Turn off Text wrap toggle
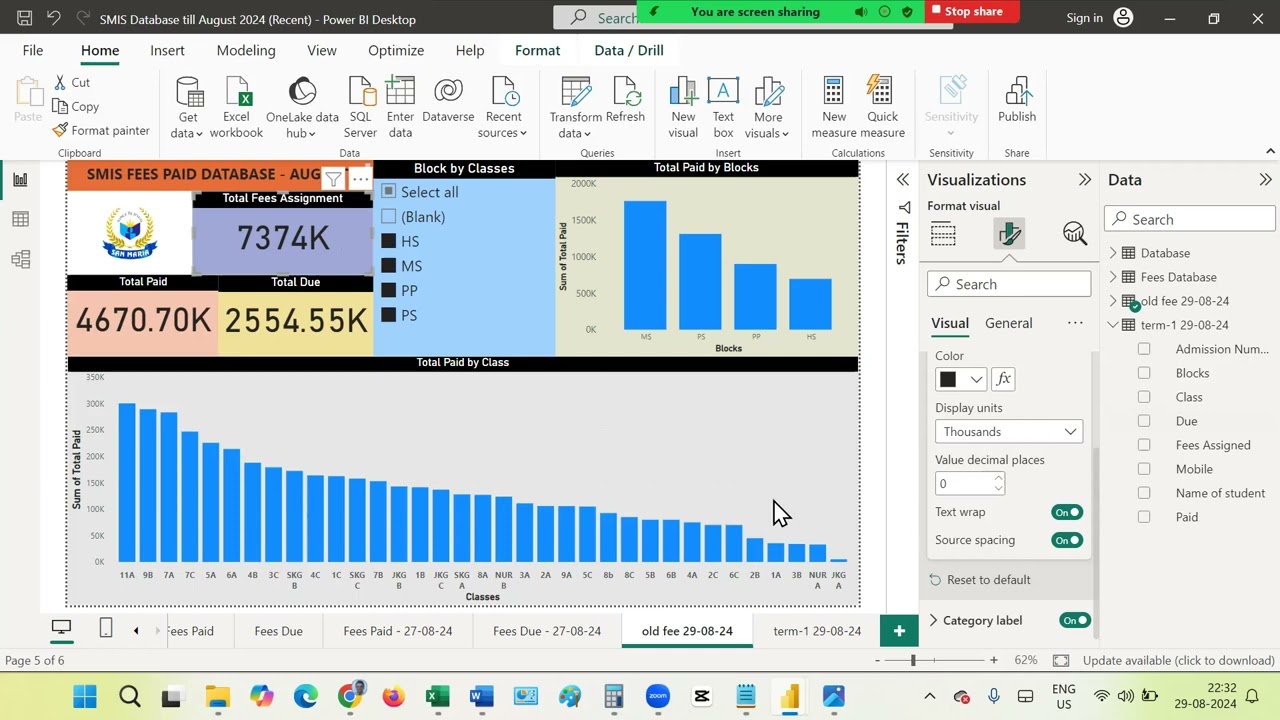 point(1067,512)
